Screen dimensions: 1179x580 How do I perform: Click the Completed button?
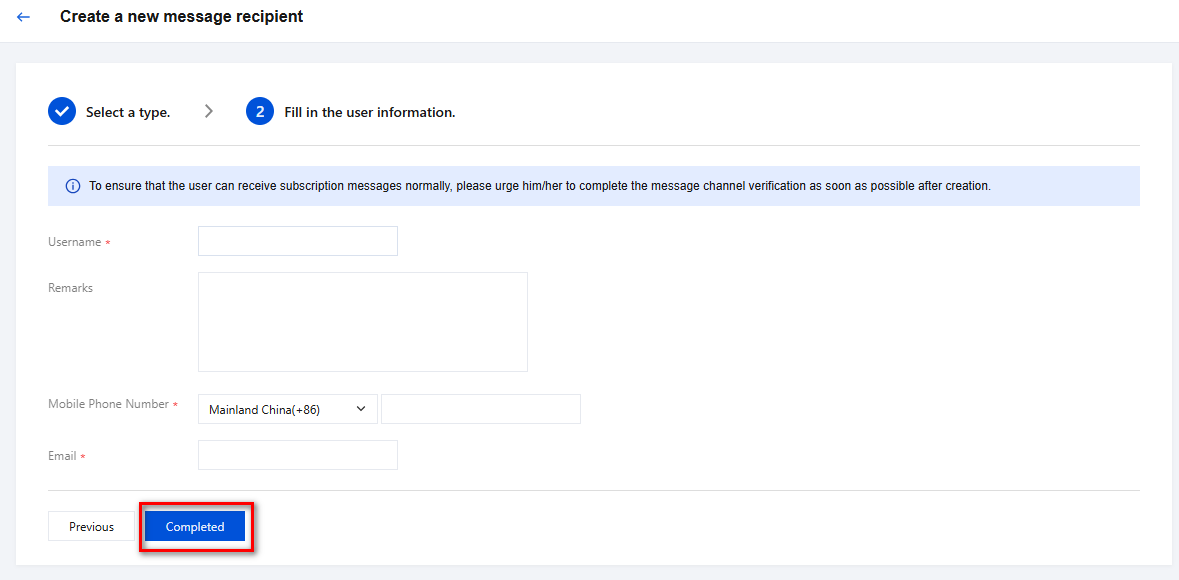195,527
